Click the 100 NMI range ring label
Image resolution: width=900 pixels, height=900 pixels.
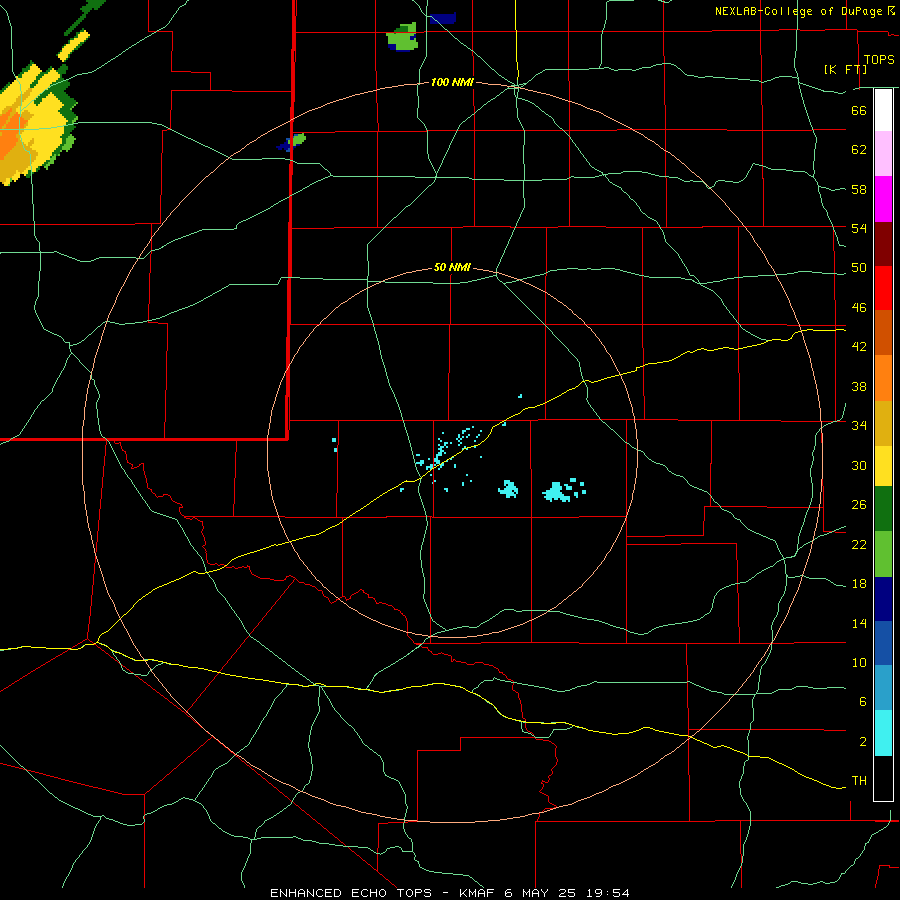click(452, 83)
